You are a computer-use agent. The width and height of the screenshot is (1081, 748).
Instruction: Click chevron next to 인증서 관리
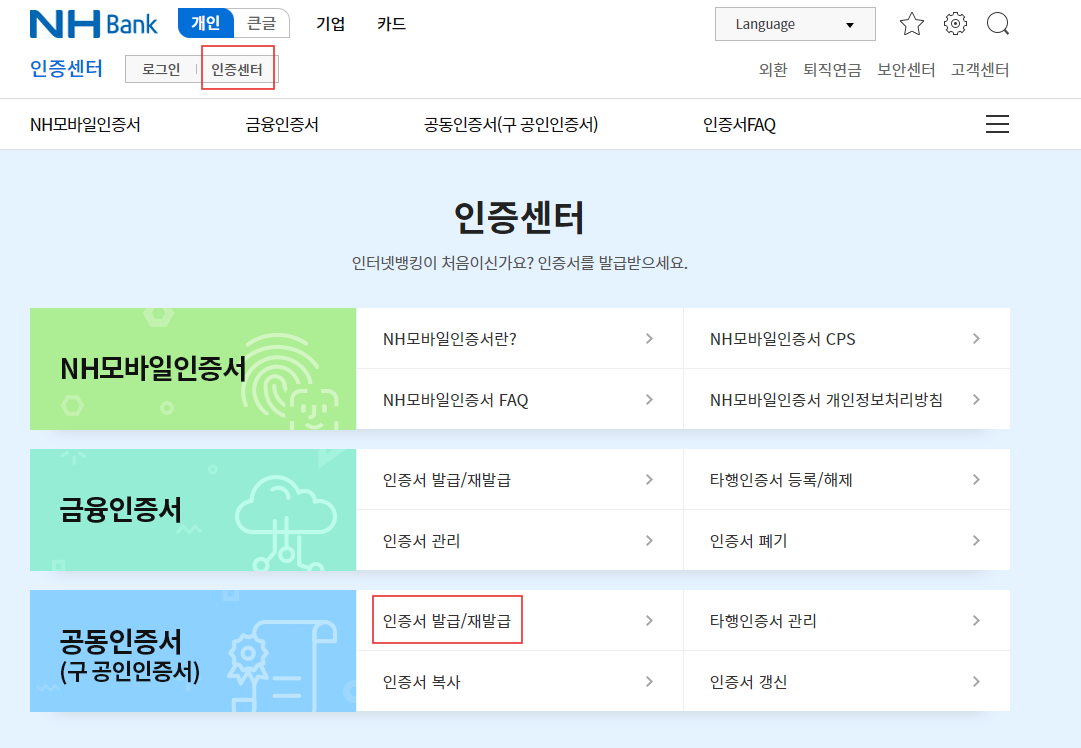649,540
